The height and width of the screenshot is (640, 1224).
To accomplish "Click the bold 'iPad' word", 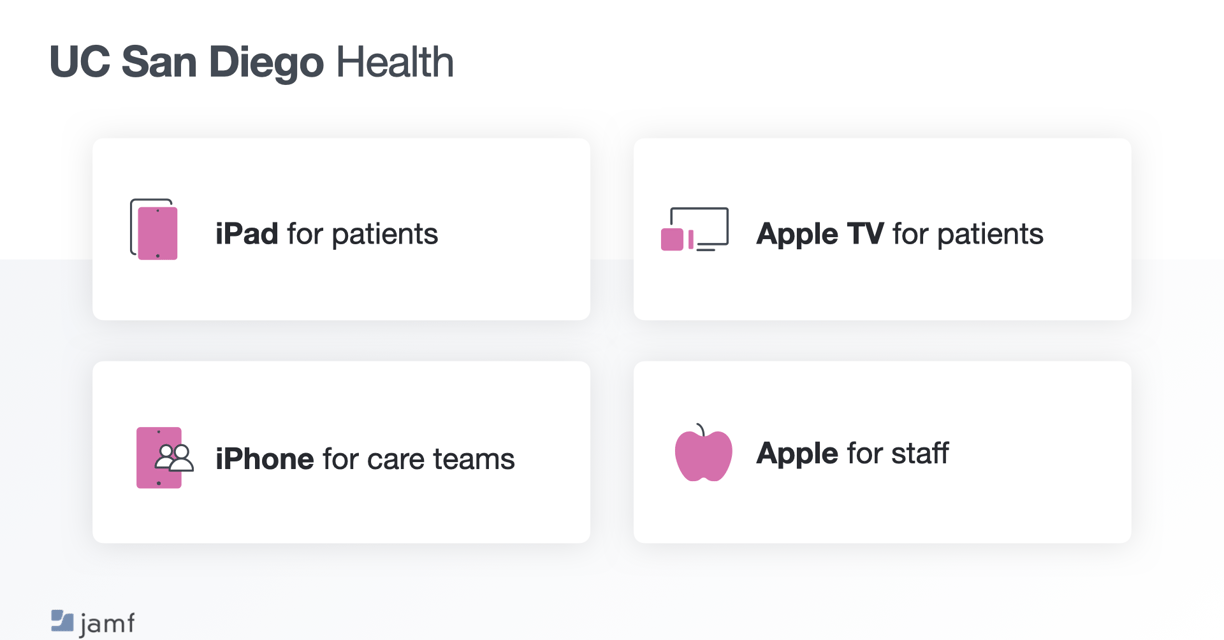I will click(x=247, y=234).
